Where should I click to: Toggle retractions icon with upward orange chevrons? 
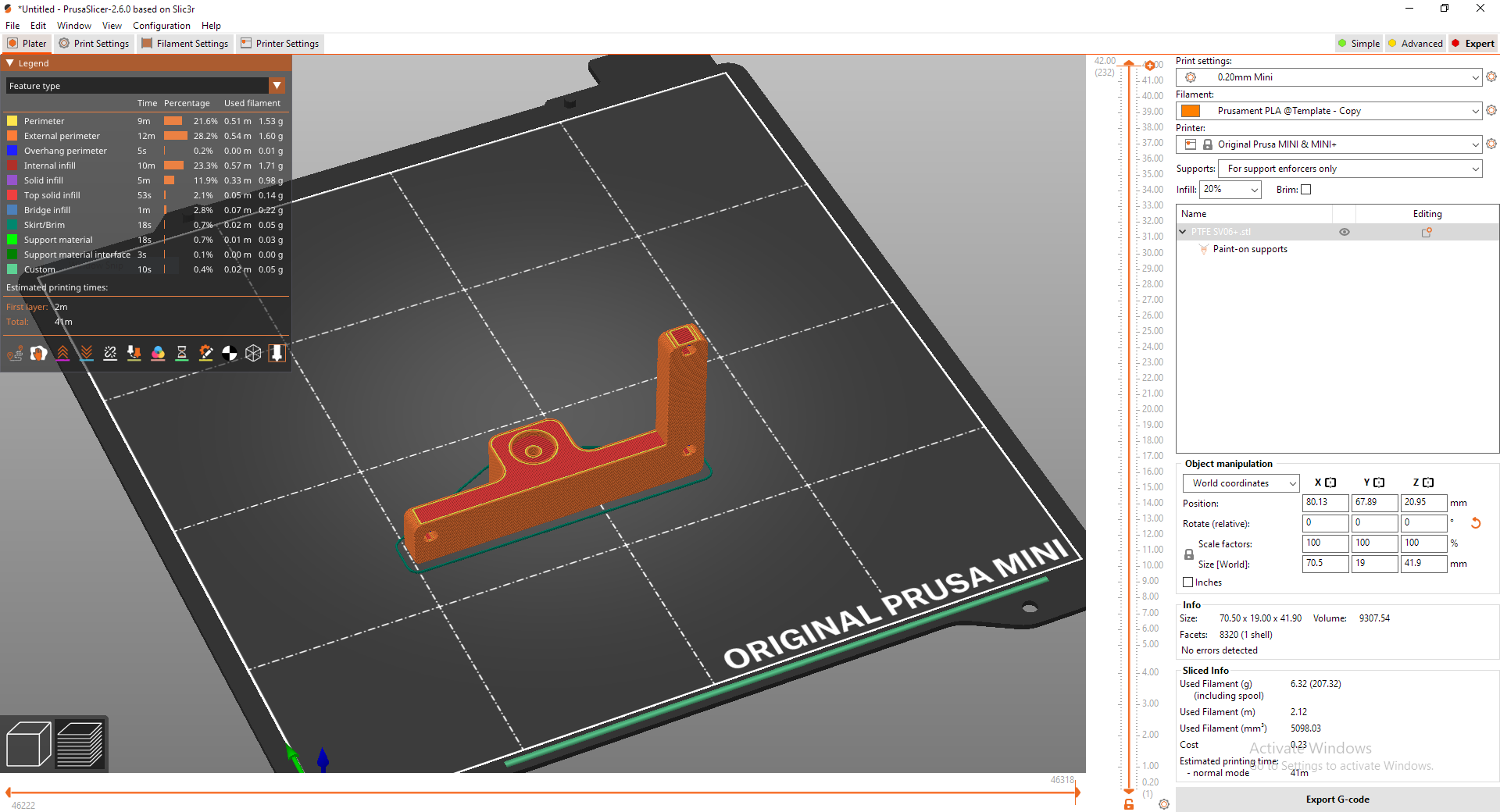point(62,354)
